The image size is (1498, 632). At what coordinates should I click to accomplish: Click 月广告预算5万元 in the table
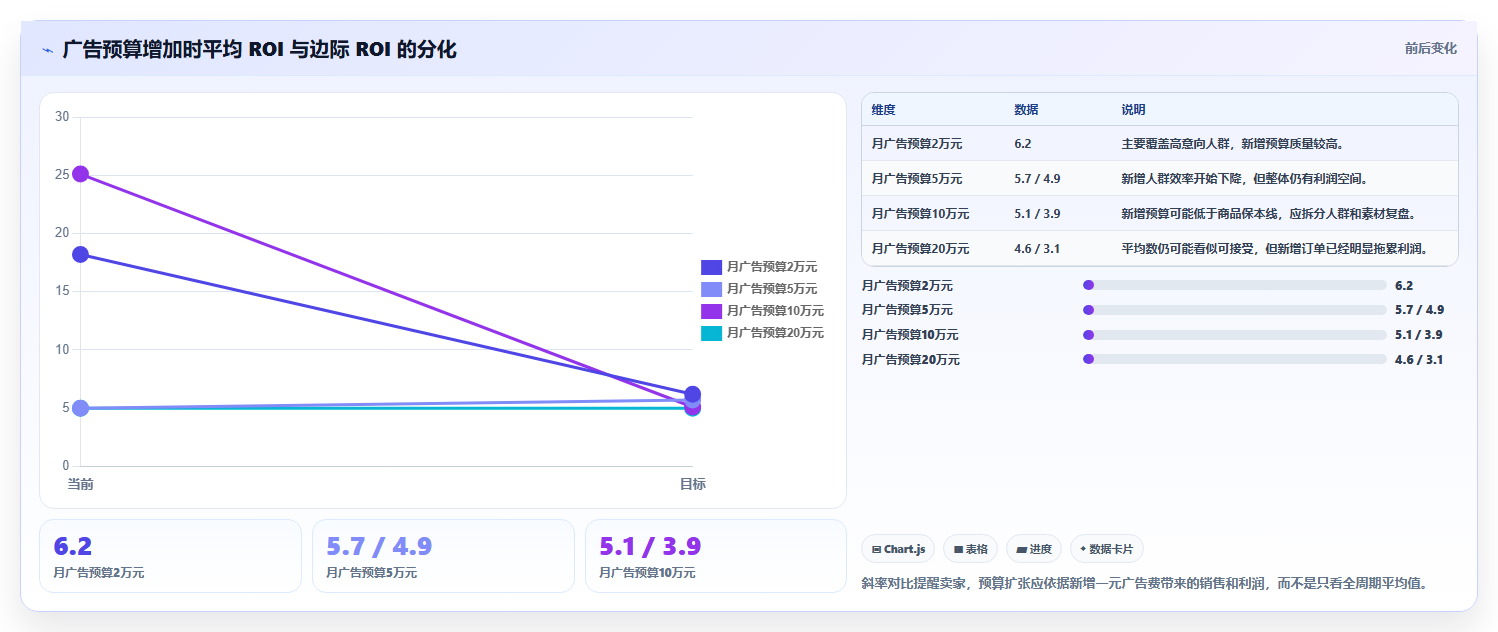(x=917, y=179)
